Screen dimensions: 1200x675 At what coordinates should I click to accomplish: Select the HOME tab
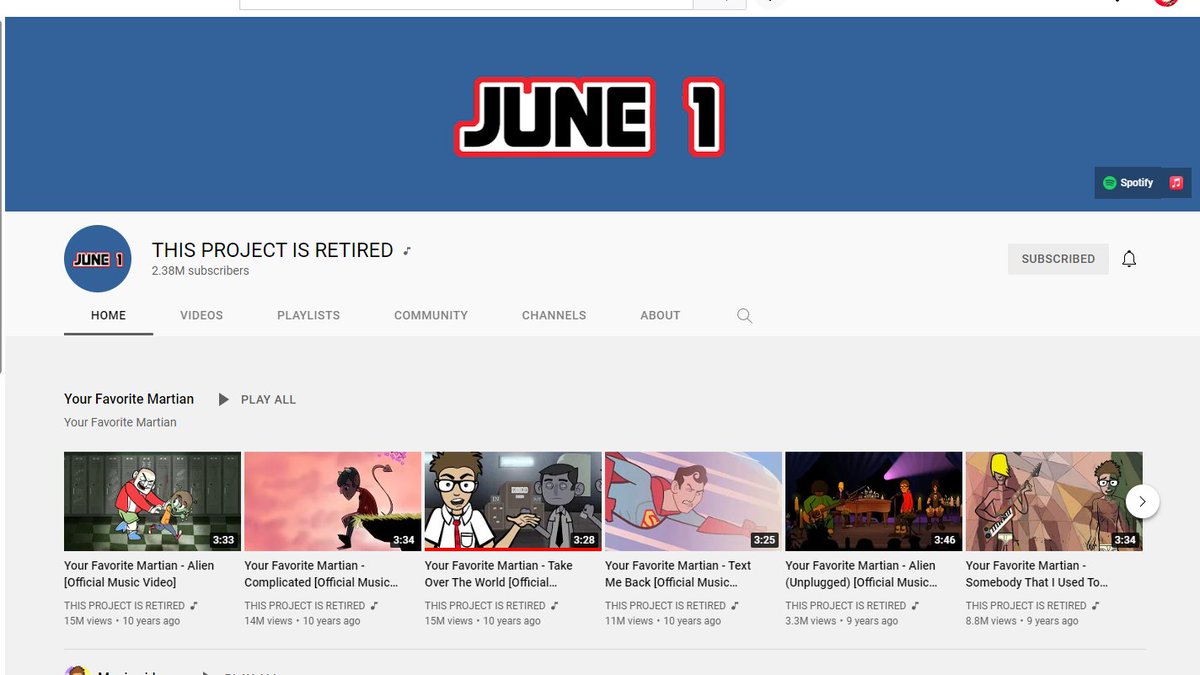108,315
